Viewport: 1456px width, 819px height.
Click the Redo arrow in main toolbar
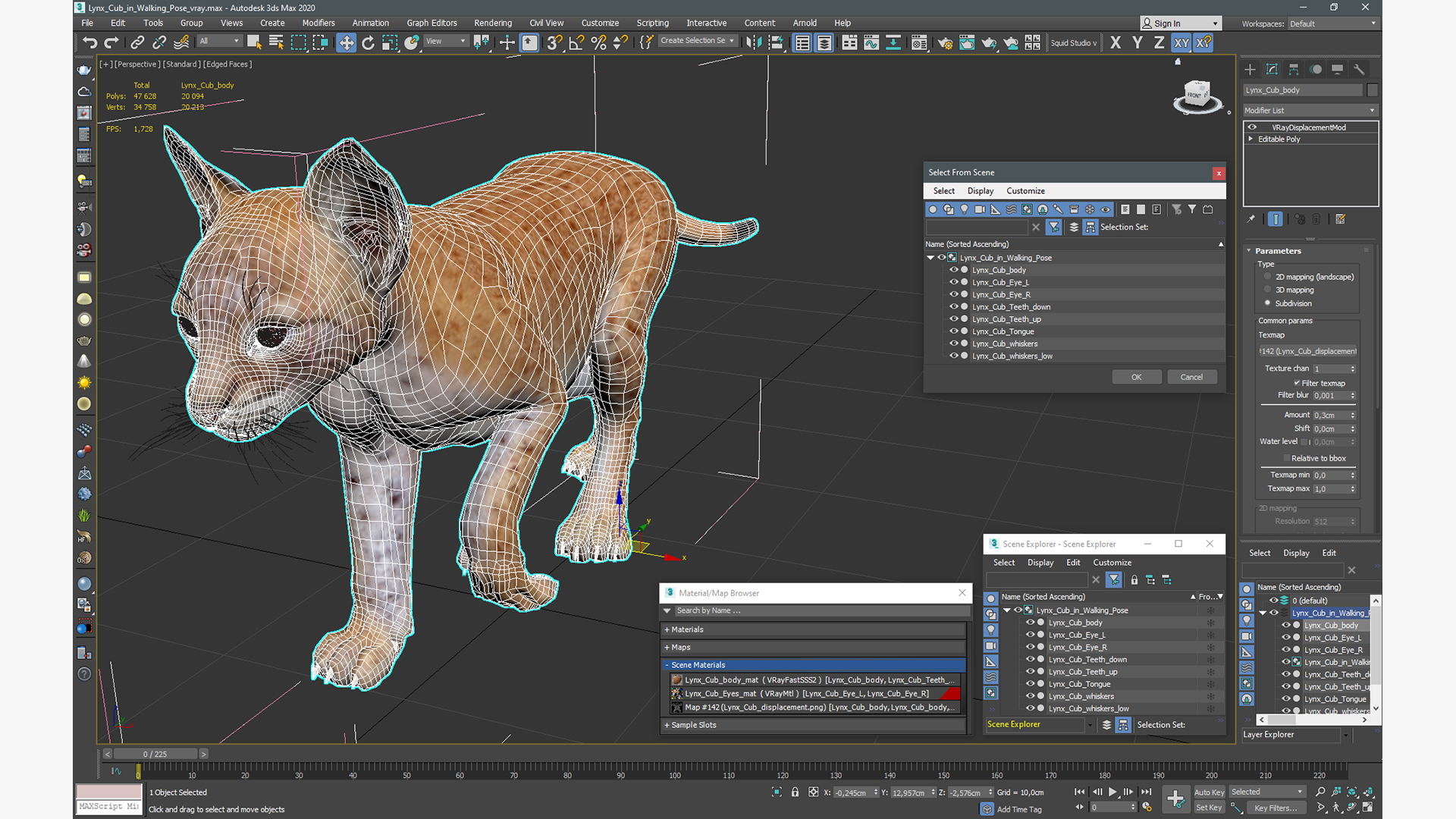[x=111, y=43]
